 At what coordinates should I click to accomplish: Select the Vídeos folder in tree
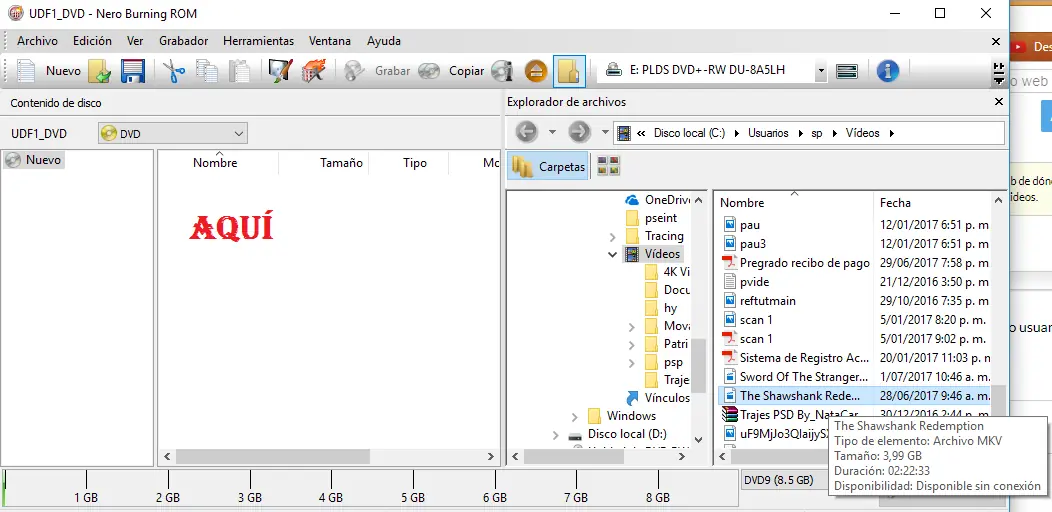pyautogui.click(x=653, y=254)
